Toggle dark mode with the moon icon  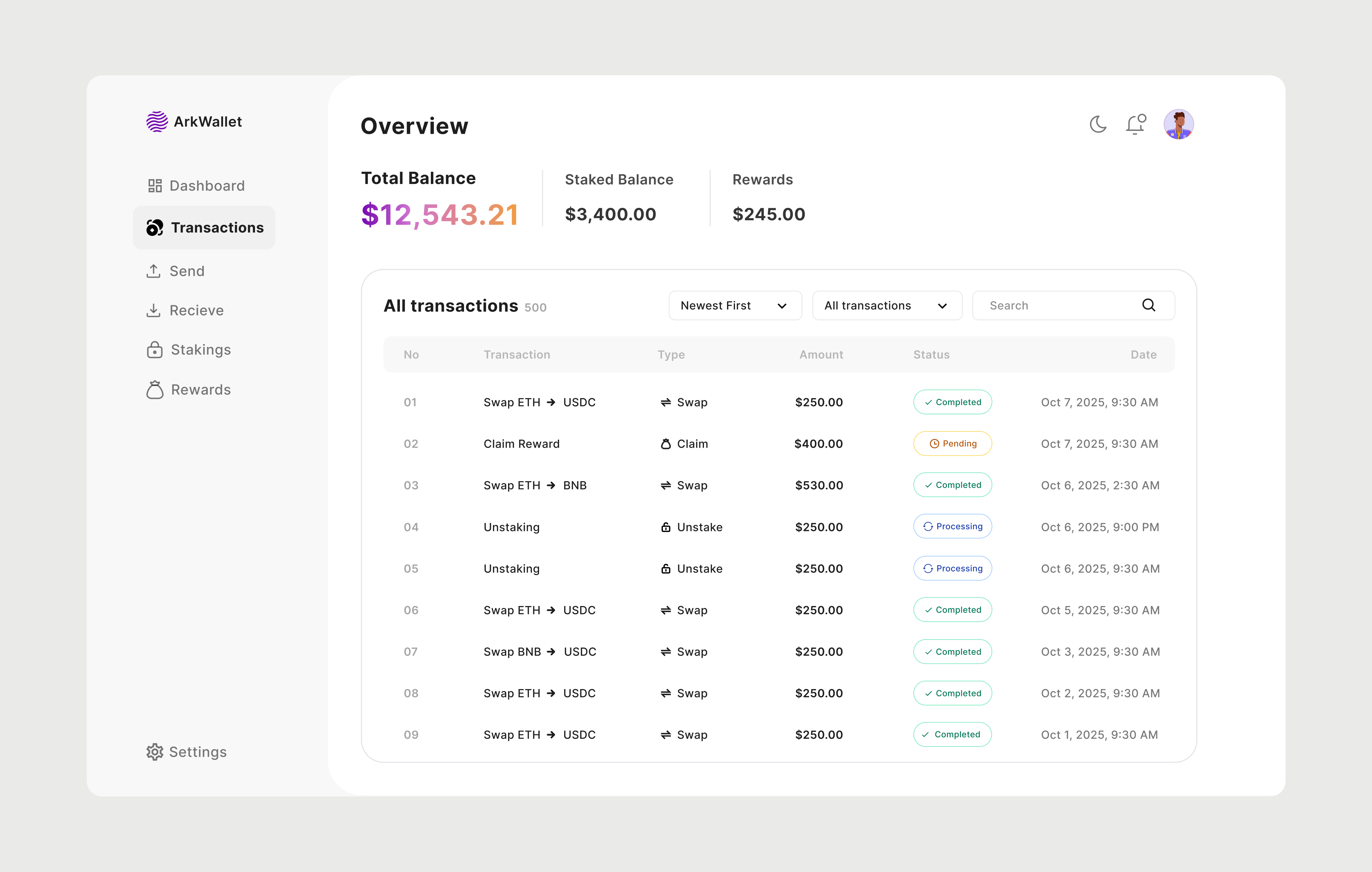(x=1098, y=124)
